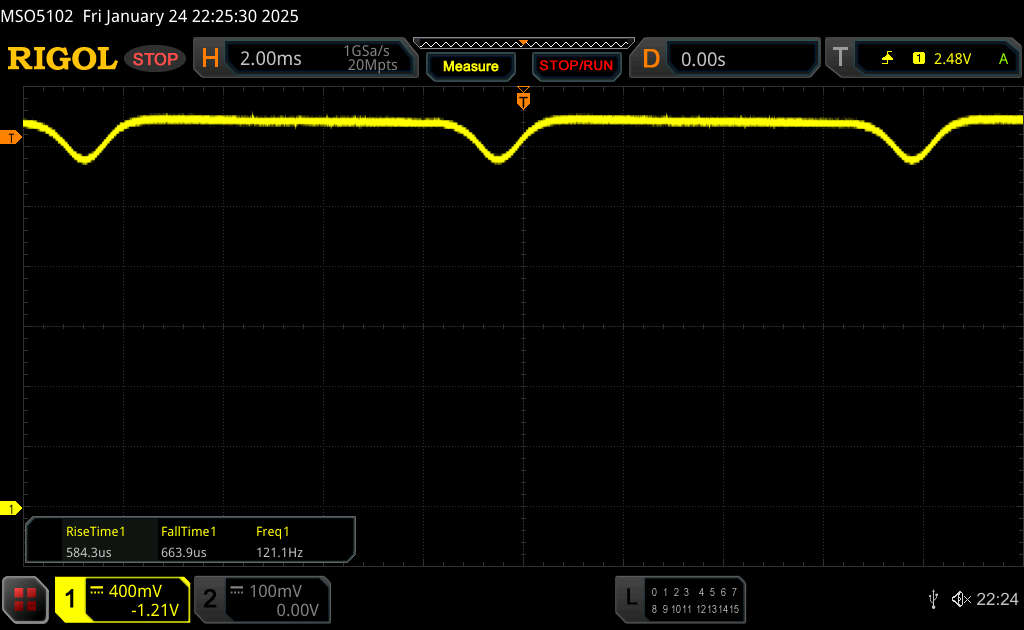The height and width of the screenshot is (630, 1024).
Task: Click channel 2 offset 0.00V
Action: [x=297, y=610]
